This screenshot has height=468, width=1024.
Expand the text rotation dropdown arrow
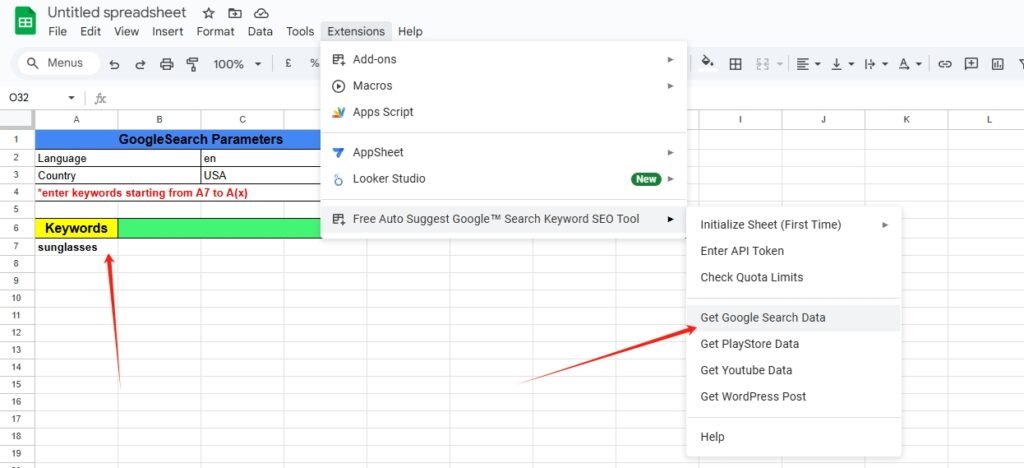point(919,64)
